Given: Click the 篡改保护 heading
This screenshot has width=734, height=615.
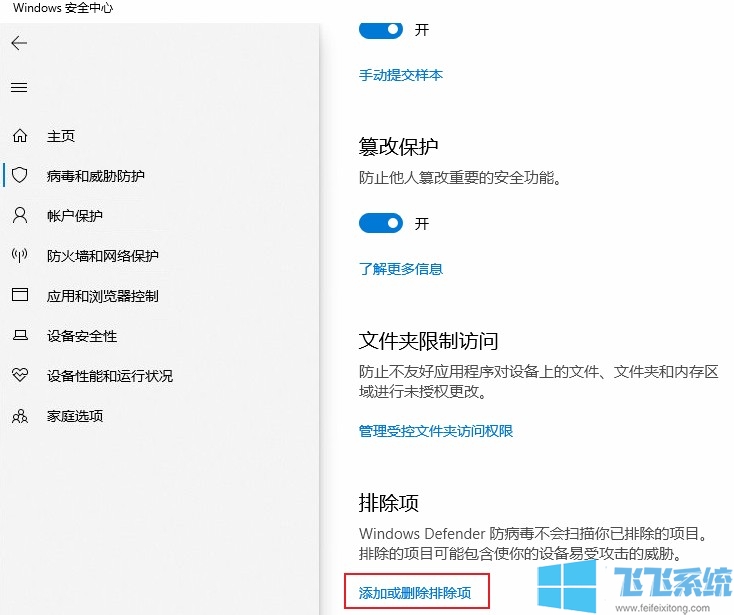Looking at the screenshot, I should pyautogui.click(x=398, y=146).
